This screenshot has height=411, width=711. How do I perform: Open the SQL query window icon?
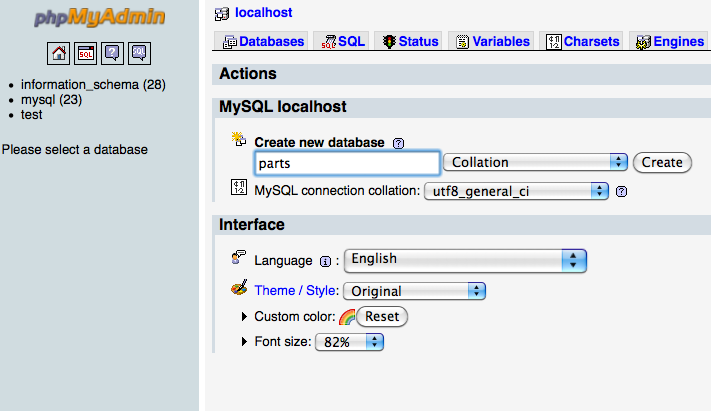[85, 54]
